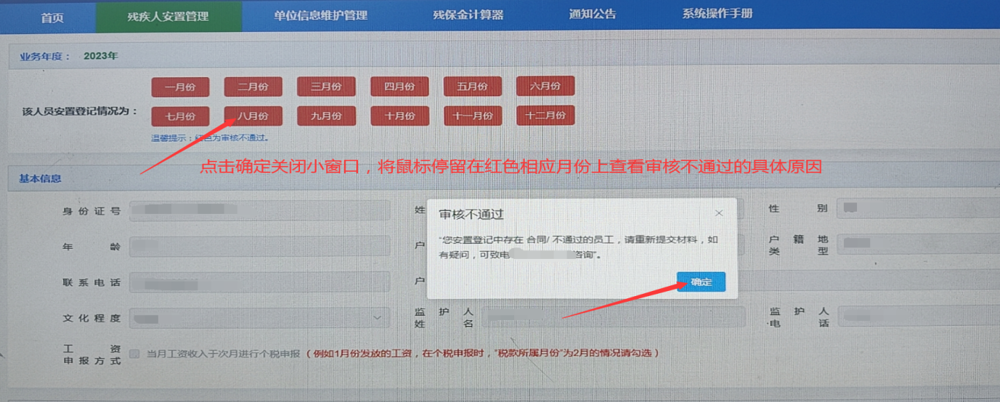Open the 首页 tab

tap(52, 17)
